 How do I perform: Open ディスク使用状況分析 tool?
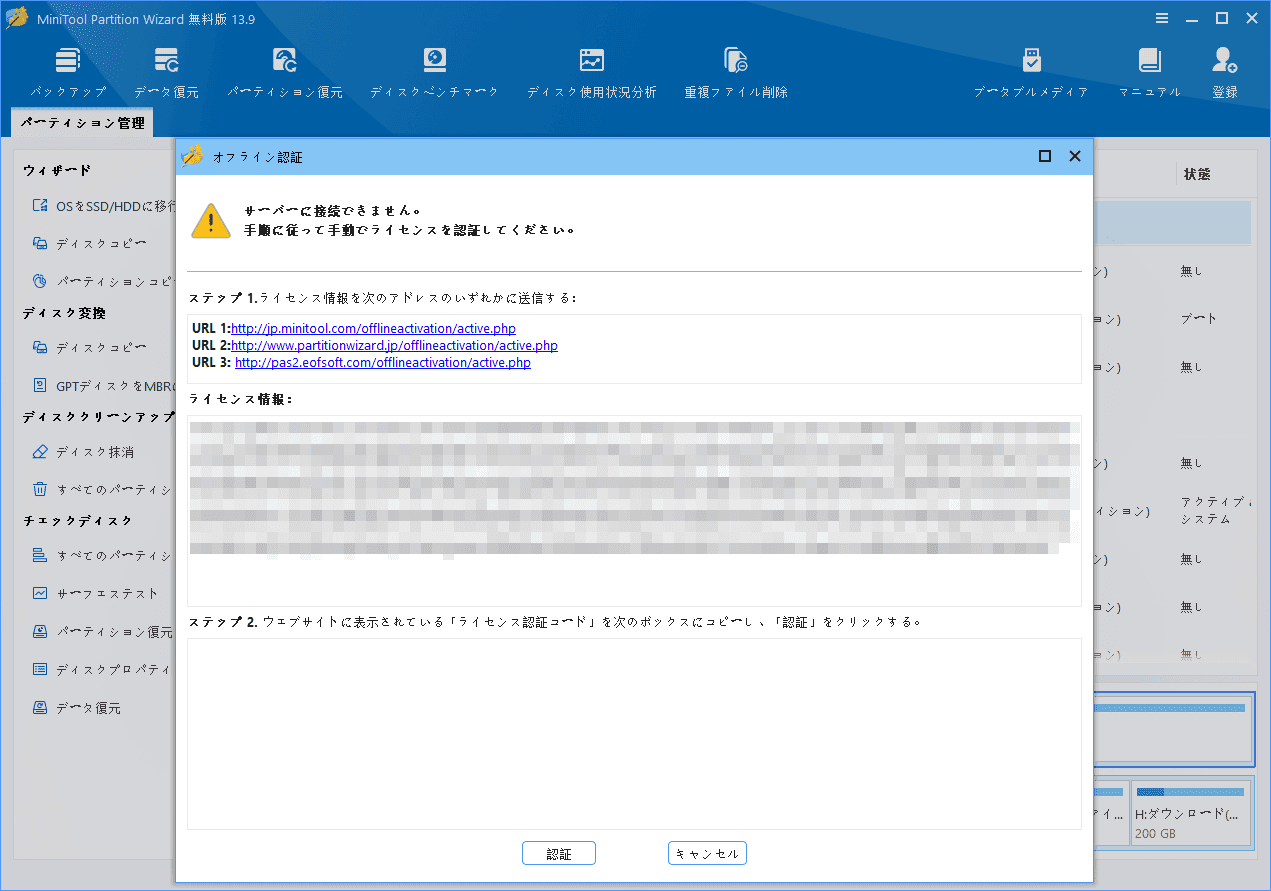(592, 73)
